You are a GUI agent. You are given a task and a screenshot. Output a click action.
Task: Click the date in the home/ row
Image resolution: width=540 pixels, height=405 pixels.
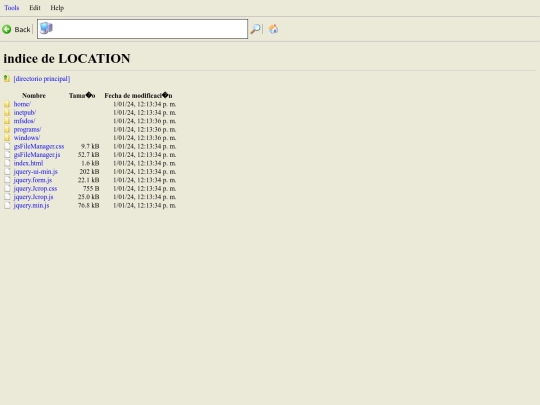[x=145, y=104]
